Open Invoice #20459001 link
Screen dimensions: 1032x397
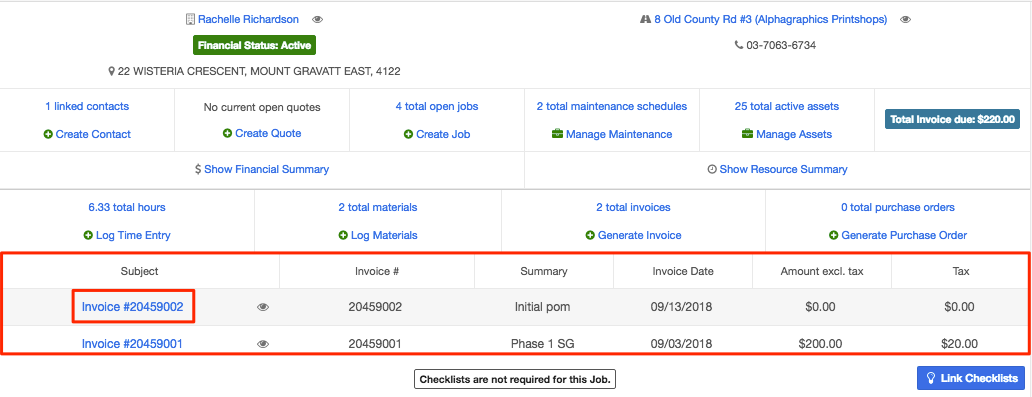[132, 344]
